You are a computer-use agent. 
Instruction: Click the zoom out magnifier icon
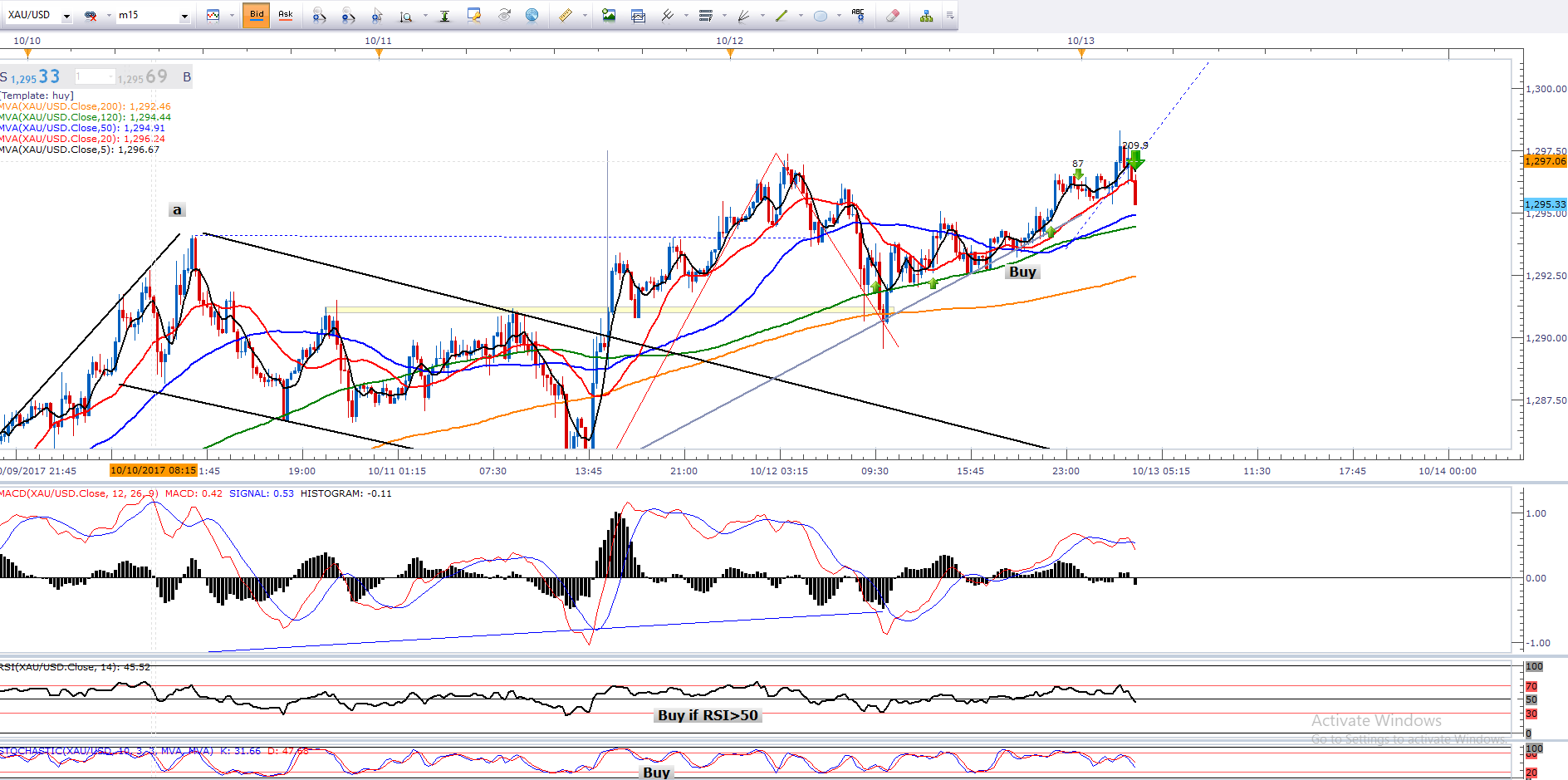click(348, 16)
